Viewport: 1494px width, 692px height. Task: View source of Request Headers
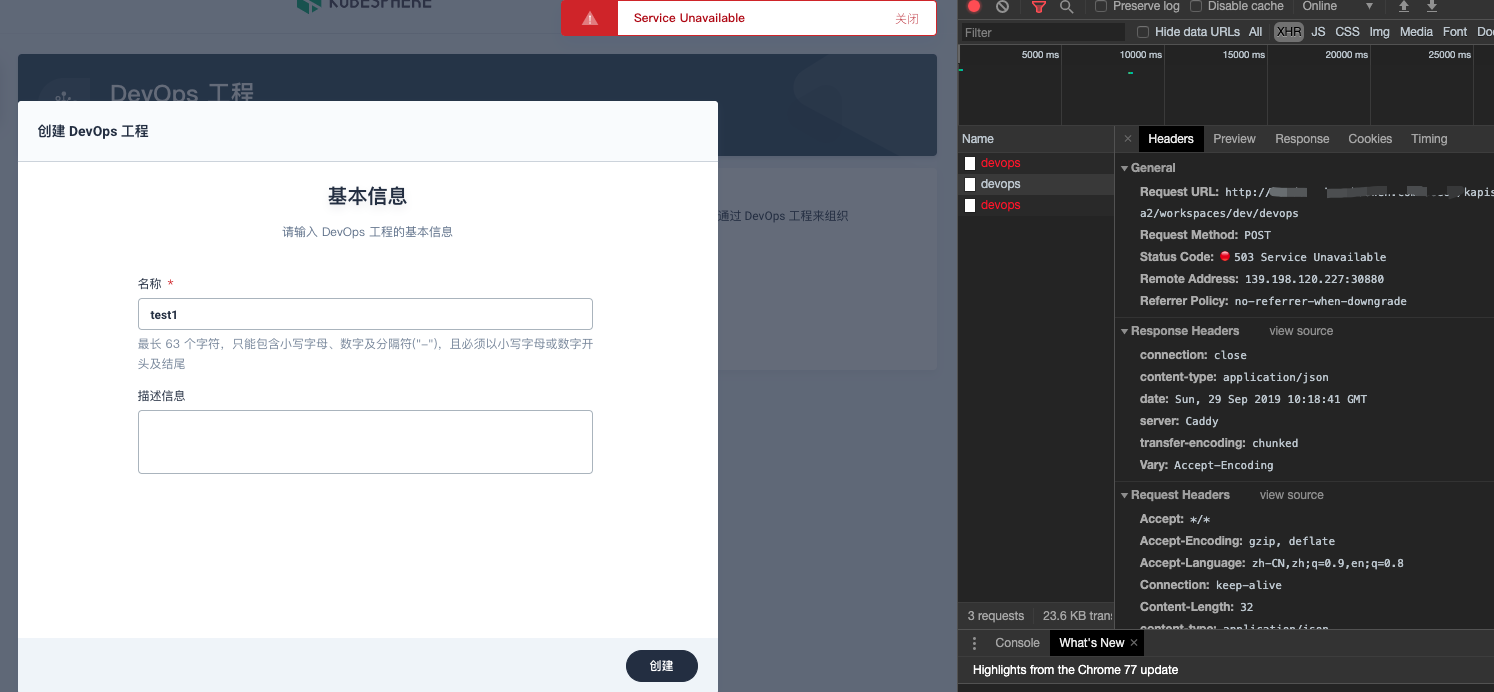point(1291,495)
